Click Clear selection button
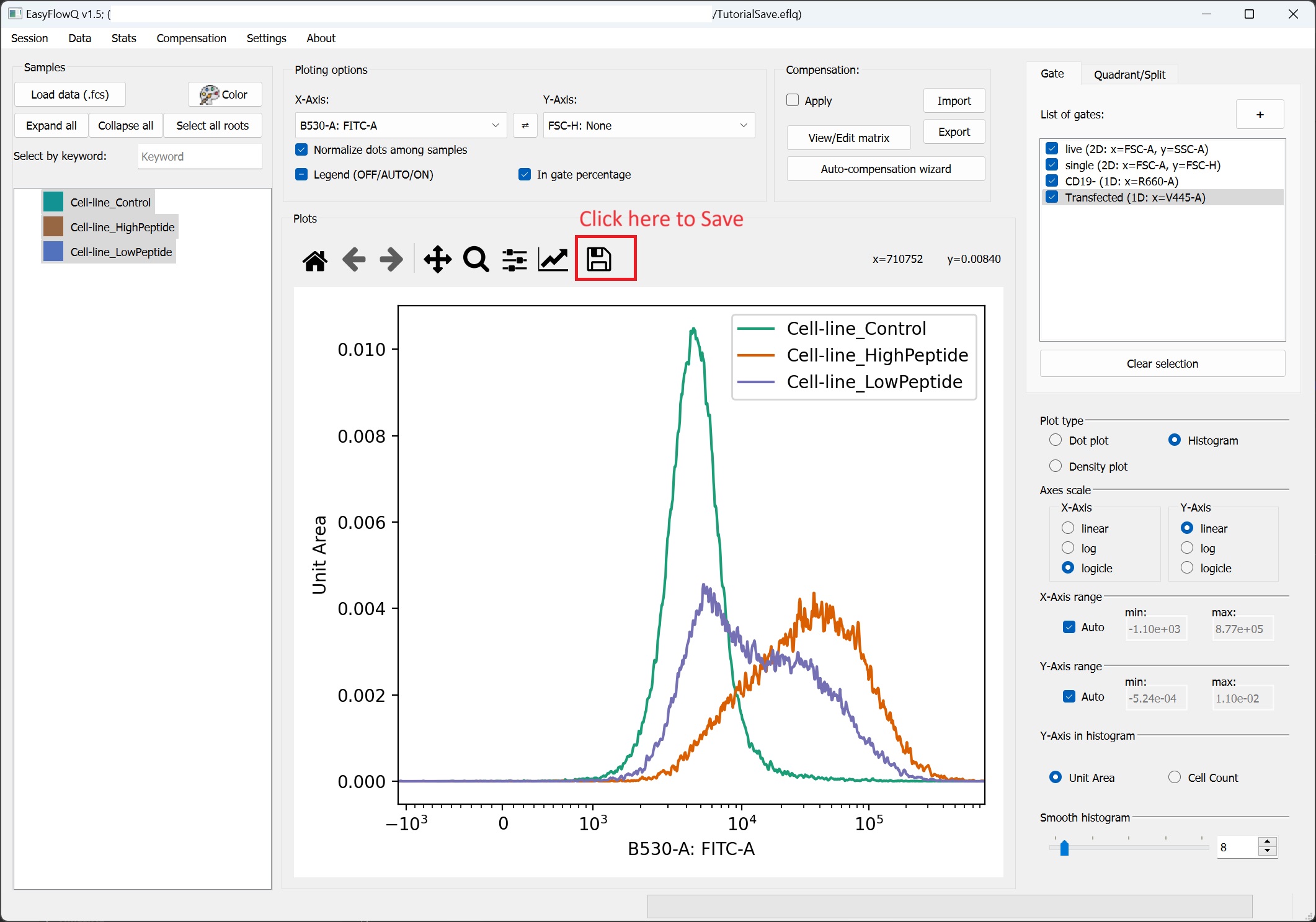 pos(1162,364)
